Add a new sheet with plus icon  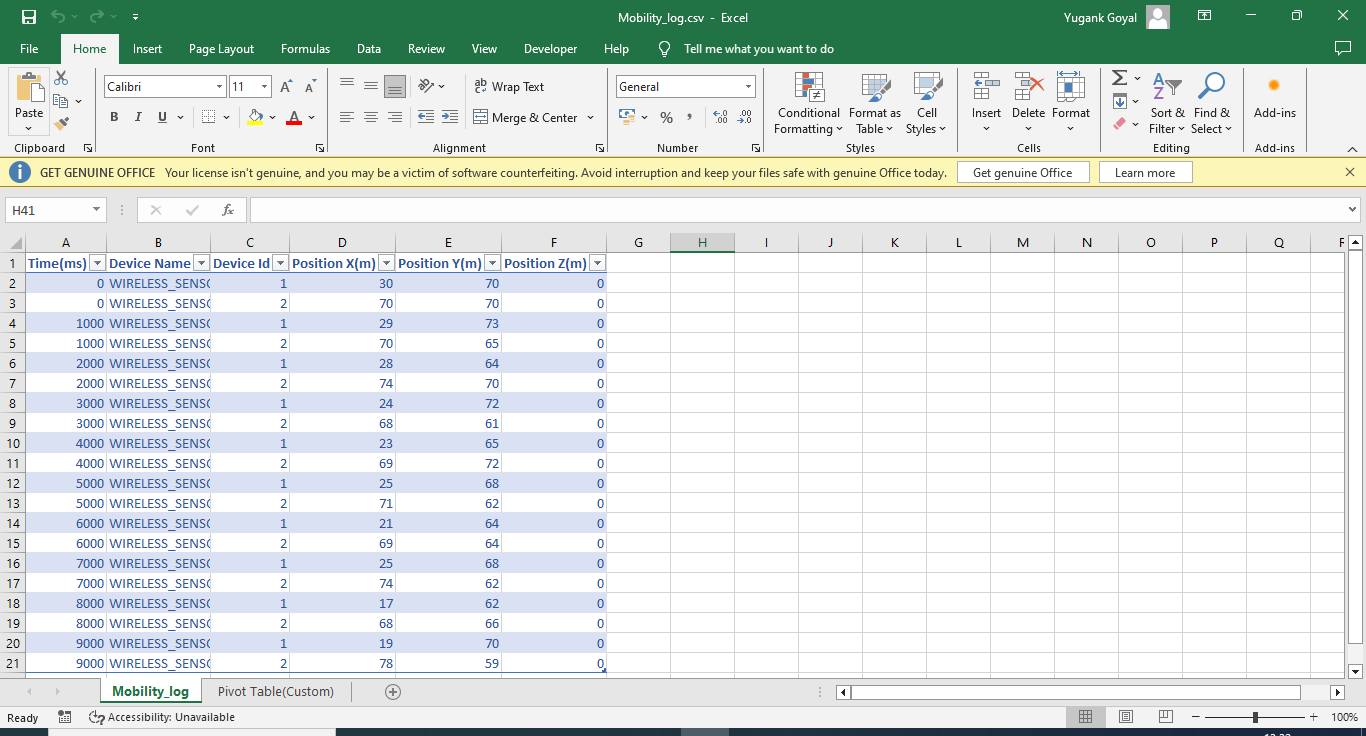[x=393, y=692]
